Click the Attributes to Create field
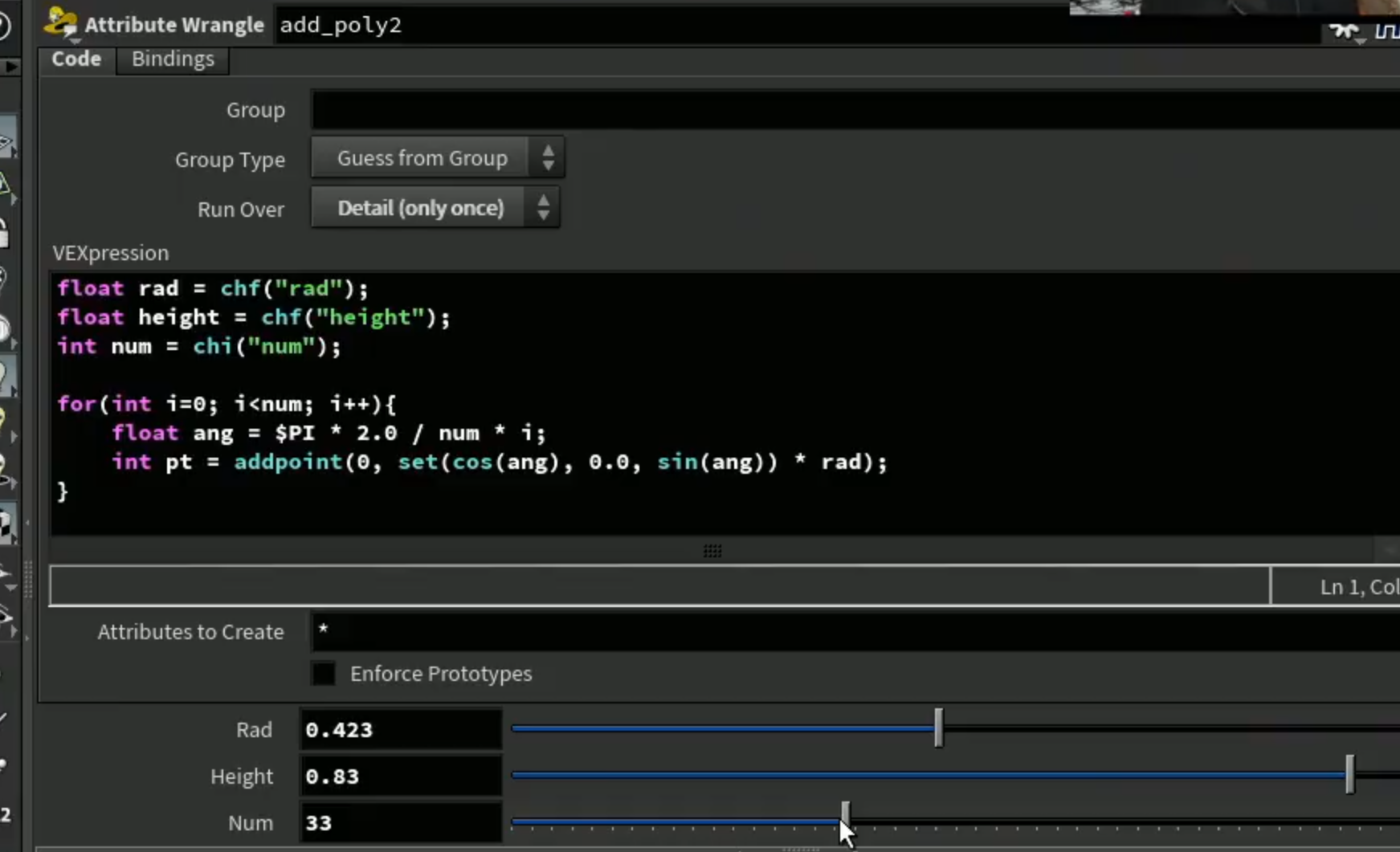The image size is (1400, 852). pyautogui.click(x=855, y=631)
